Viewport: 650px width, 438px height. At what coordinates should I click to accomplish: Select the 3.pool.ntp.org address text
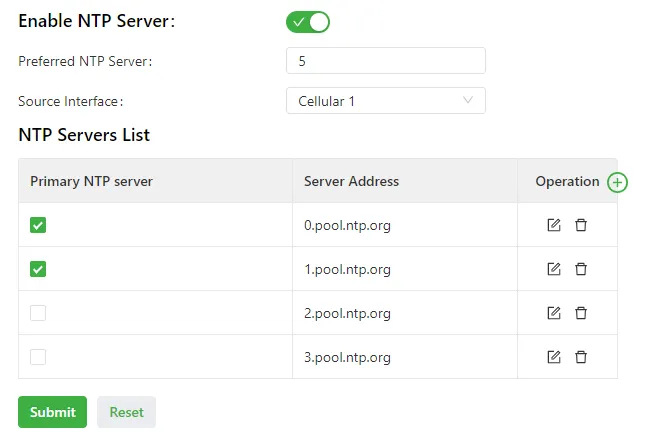[347, 357]
